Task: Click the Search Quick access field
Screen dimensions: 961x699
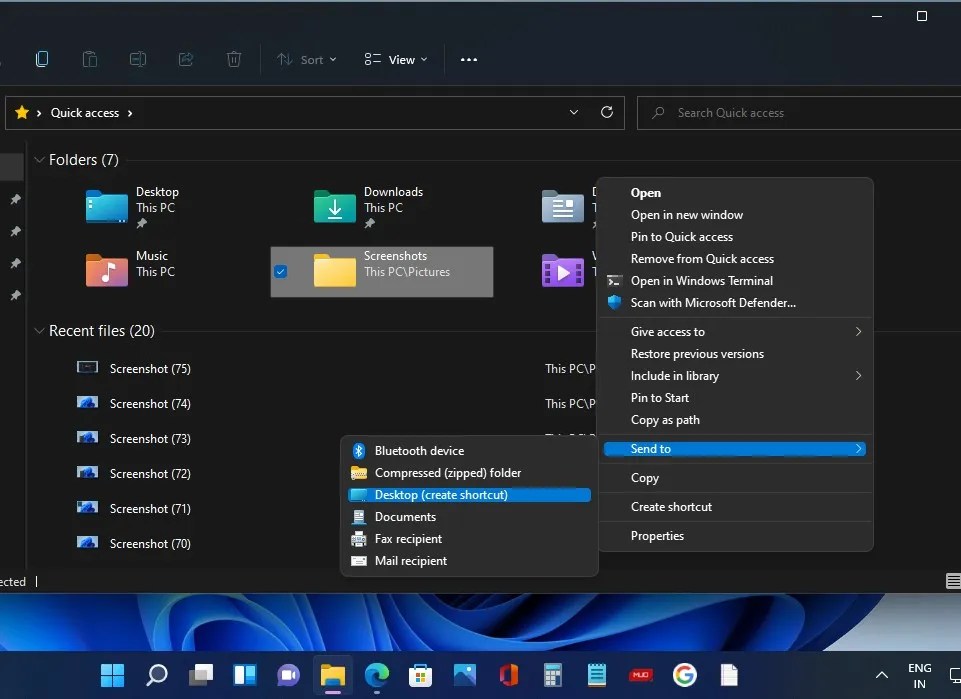Action: point(745,112)
